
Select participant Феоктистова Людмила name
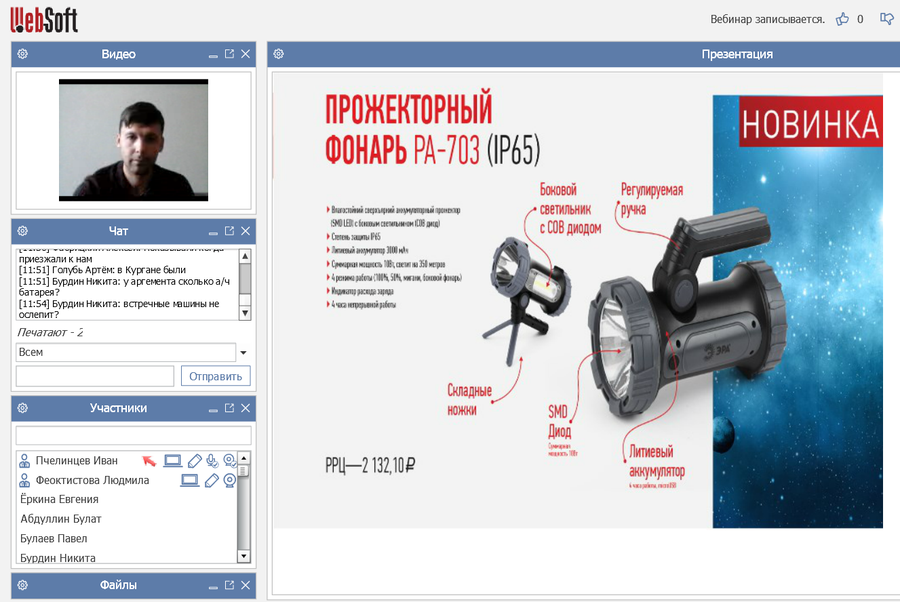pos(92,480)
